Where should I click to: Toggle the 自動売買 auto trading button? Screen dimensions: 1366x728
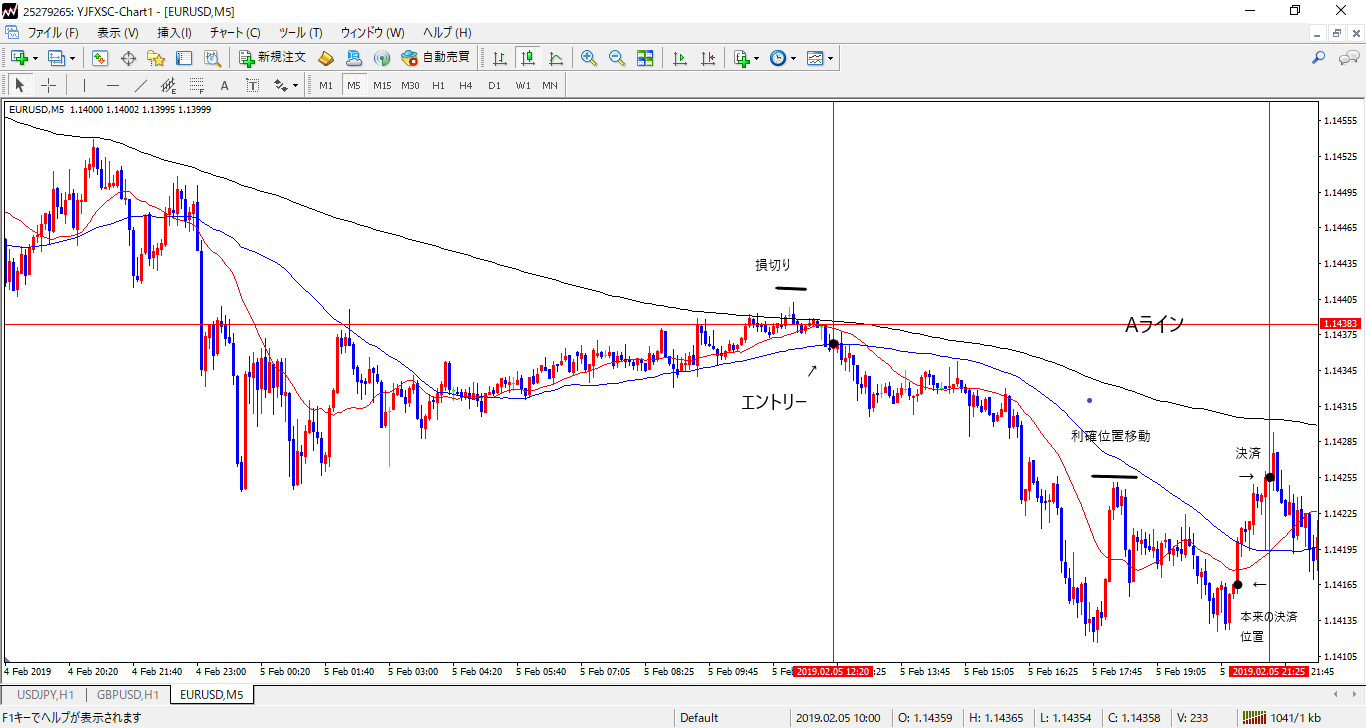pyautogui.click(x=436, y=58)
